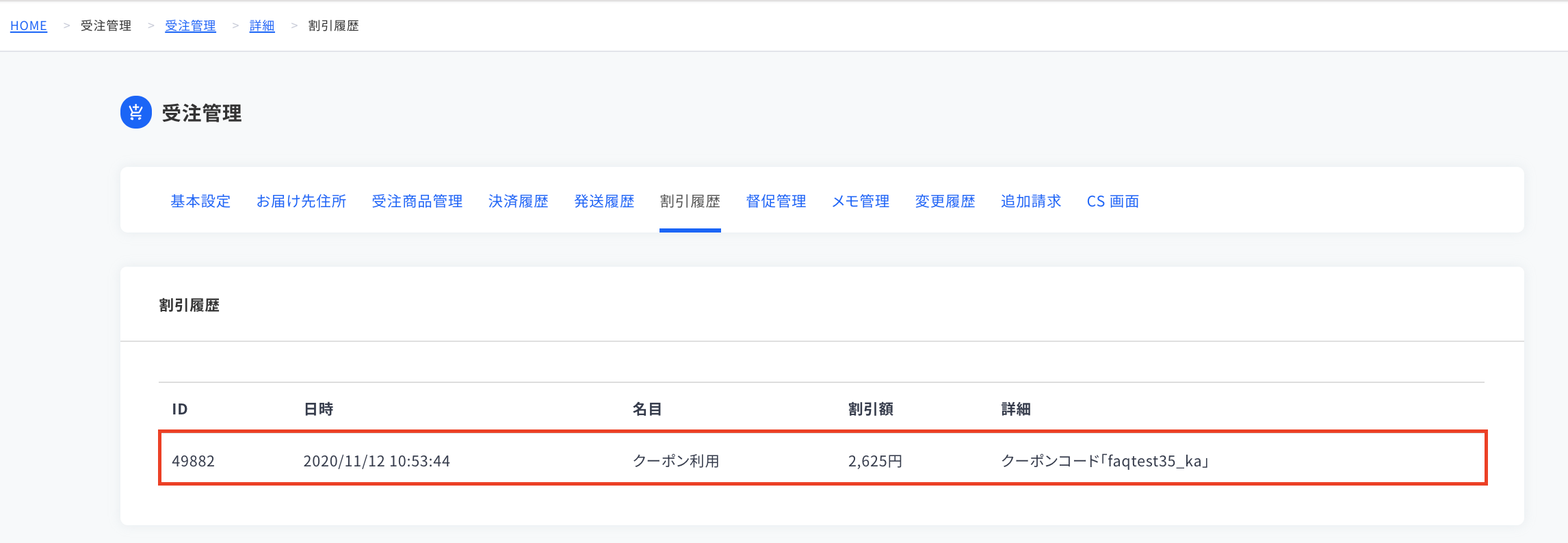Open the お届け先住所 tab
The height and width of the screenshot is (543, 1568).
(x=302, y=201)
